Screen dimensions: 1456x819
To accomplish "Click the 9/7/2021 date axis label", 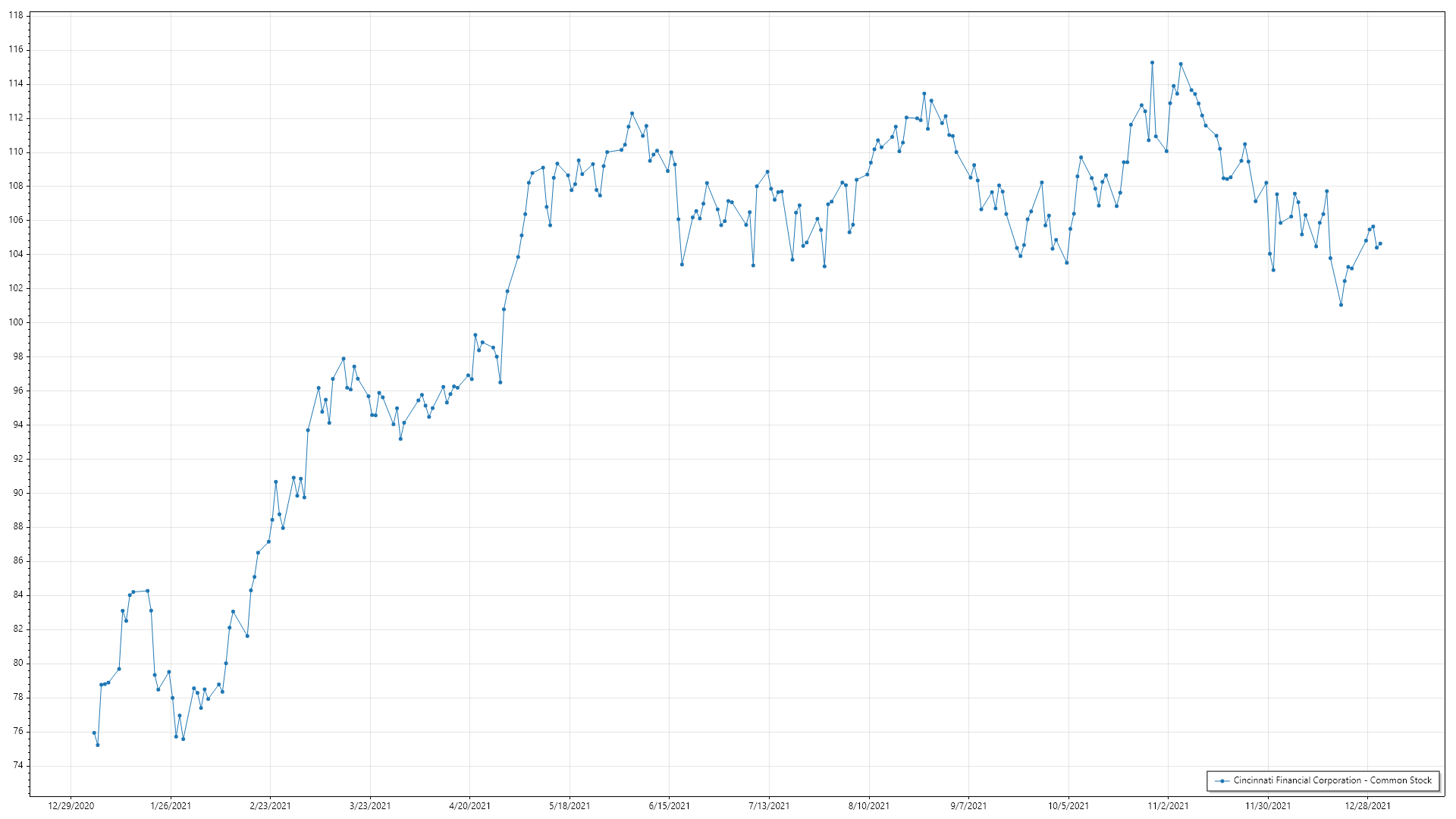I will point(968,806).
